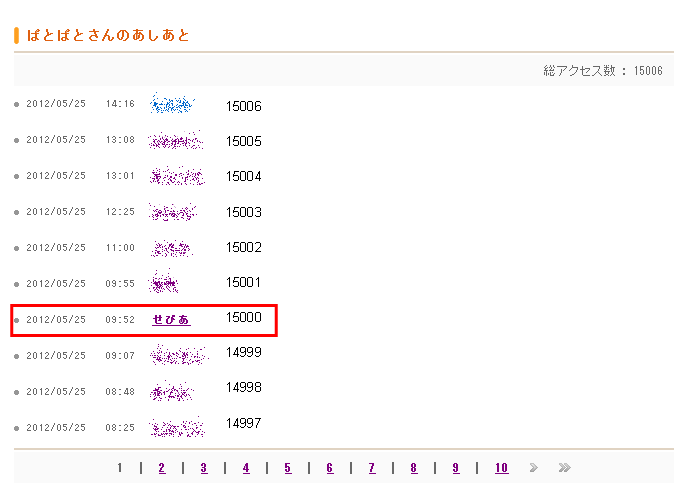Click the next page single chevron icon
The width and height of the screenshot is (690, 500).
point(533,467)
